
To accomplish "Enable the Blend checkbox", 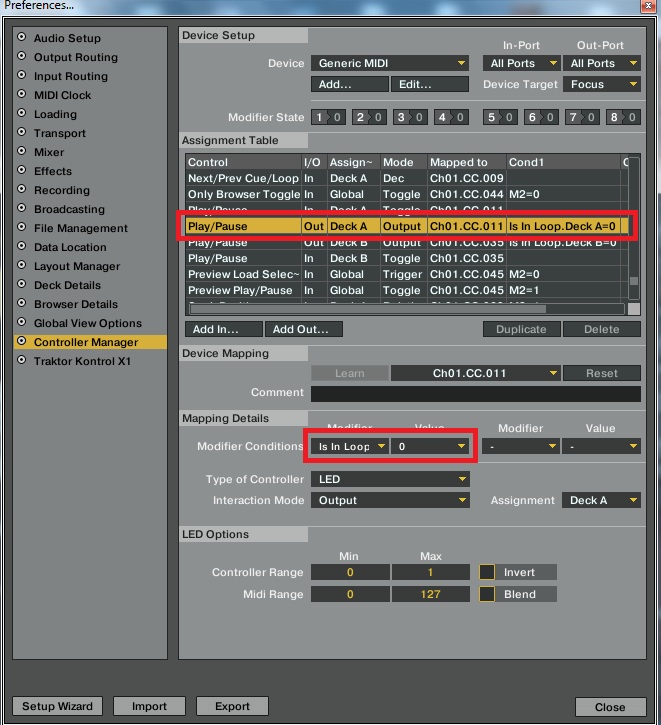I will [x=487, y=594].
